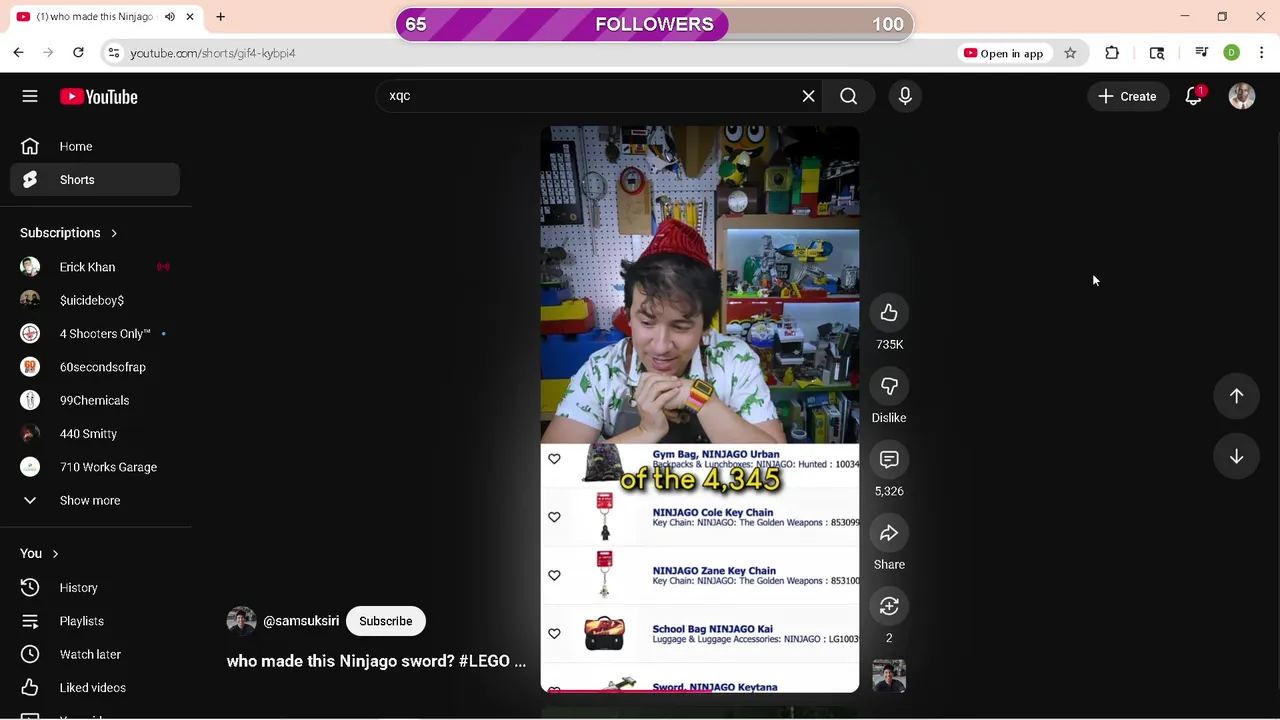Open 4 Shooters Only channel
Image resolution: width=1280 pixels, height=720 pixels.
point(95,334)
